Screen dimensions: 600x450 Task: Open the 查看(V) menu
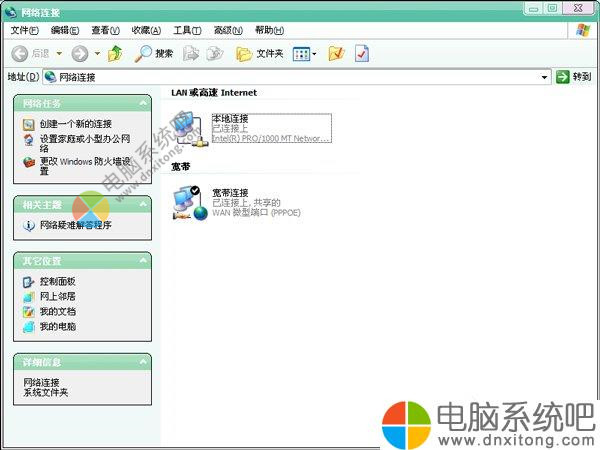pyautogui.click(x=106, y=30)
